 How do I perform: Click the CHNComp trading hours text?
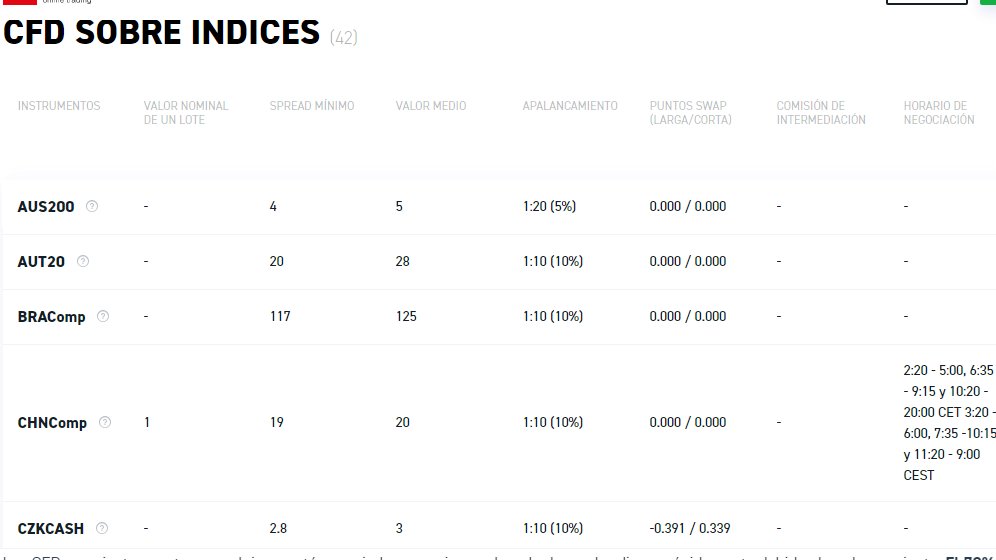pyautogui.click(x=949, y=423)
